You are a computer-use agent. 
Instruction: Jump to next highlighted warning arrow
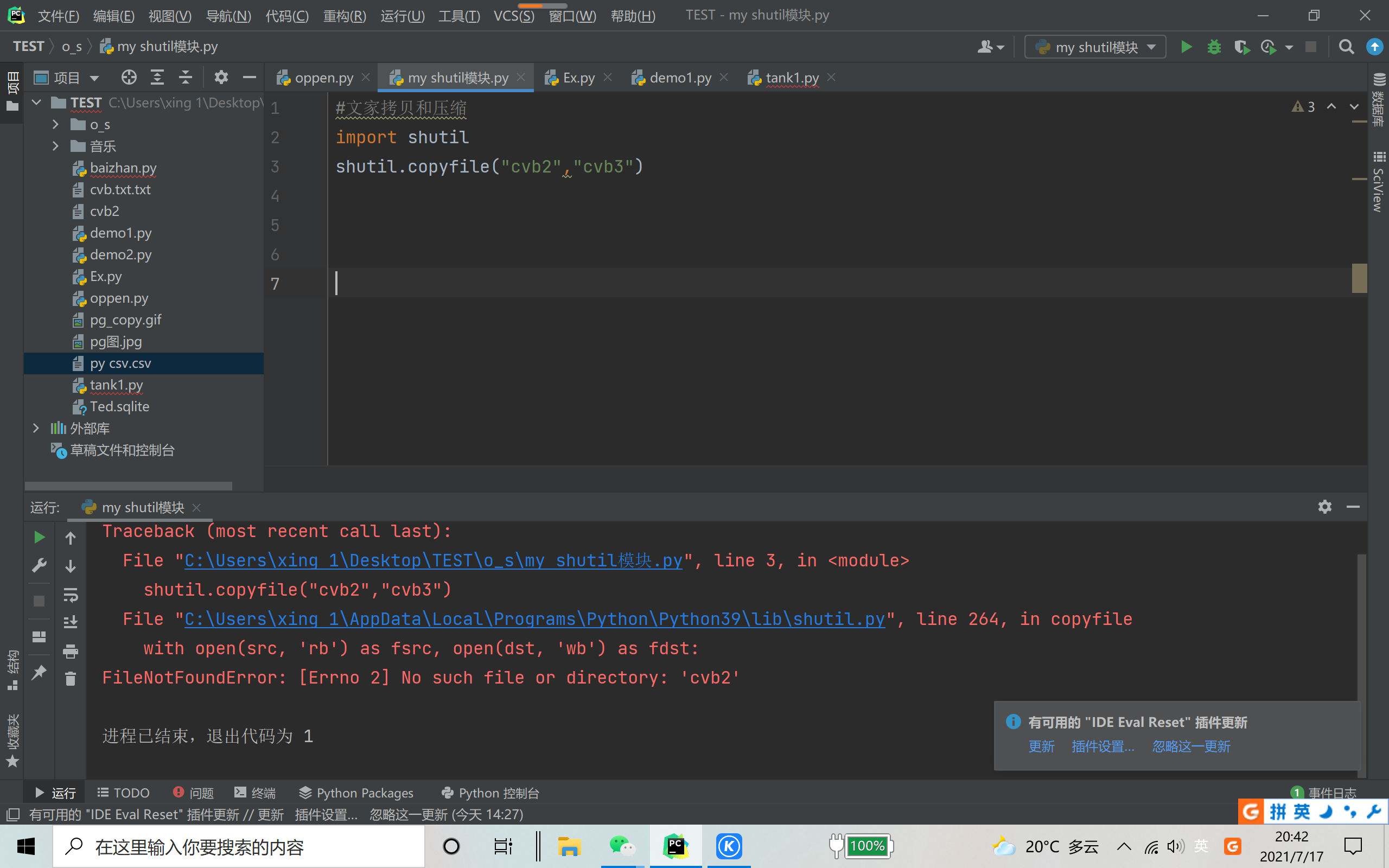1354,107
